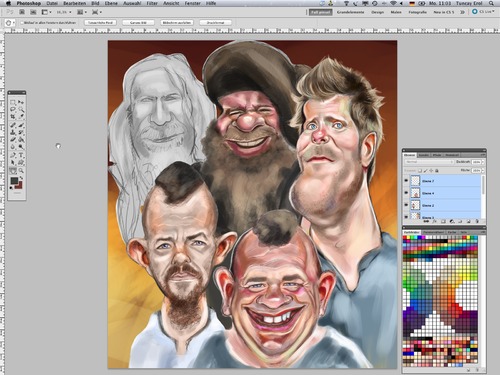Click the foreground color swatch

point(14,181)
